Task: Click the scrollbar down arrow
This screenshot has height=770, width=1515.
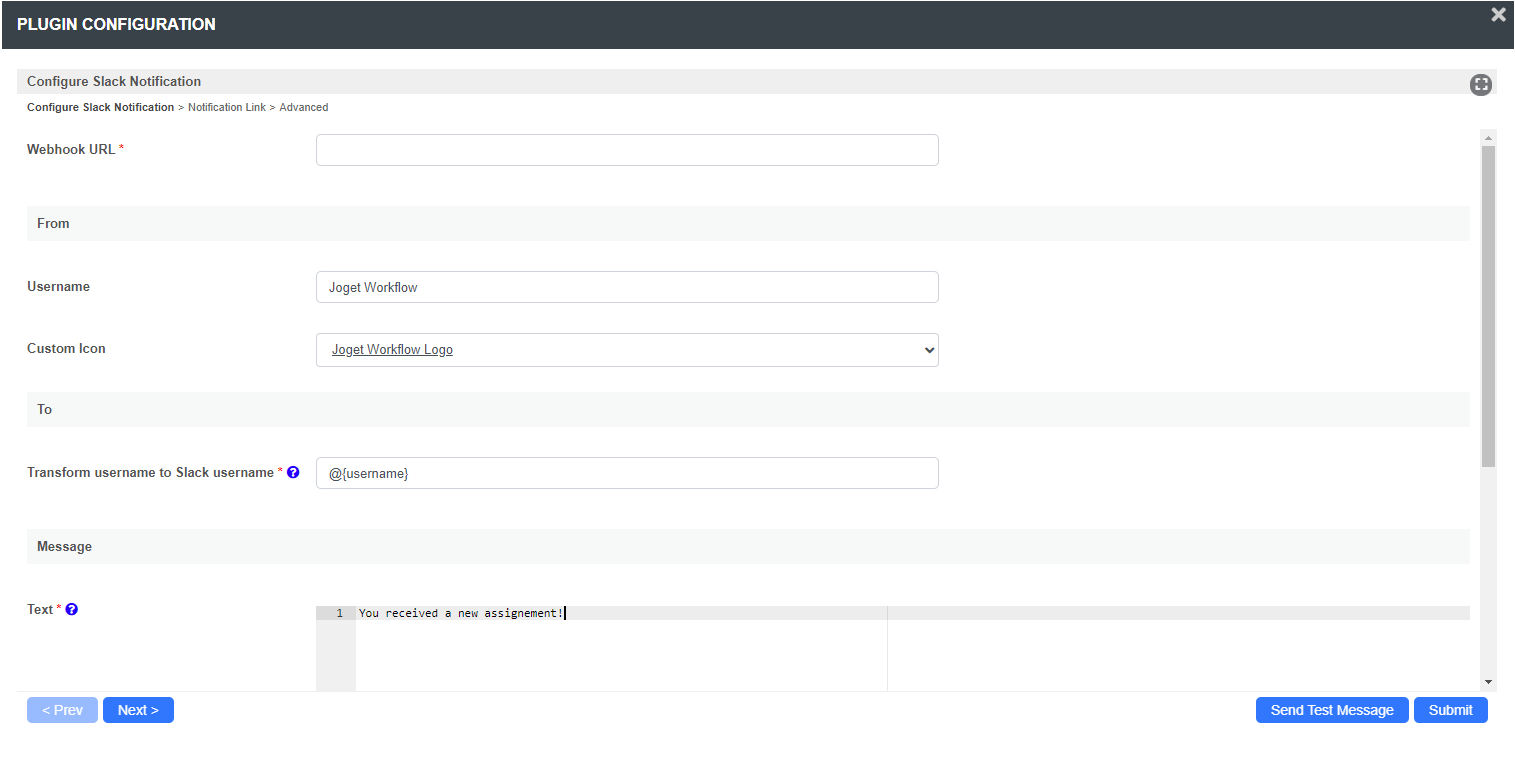Action: click(x=1488, y=682)
